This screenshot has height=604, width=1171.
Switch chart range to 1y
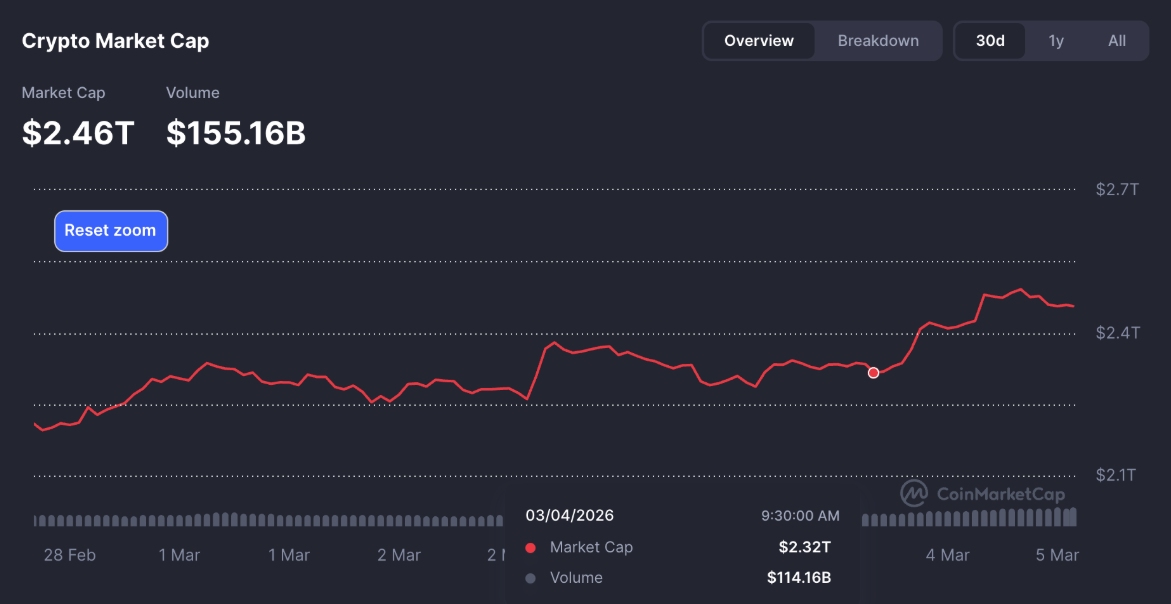pos(1056,41)
